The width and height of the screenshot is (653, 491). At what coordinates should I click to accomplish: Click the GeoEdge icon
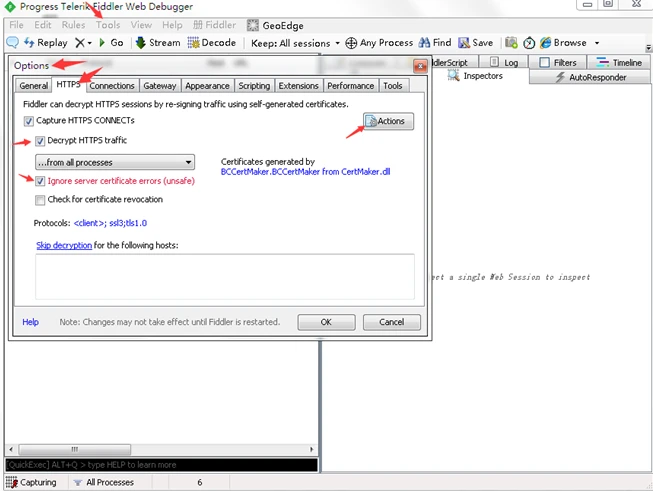click(x=253, y=25)
